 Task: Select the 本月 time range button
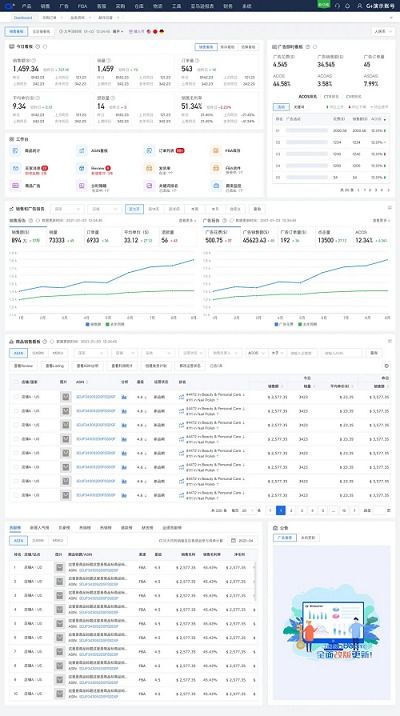pos(215,209)
